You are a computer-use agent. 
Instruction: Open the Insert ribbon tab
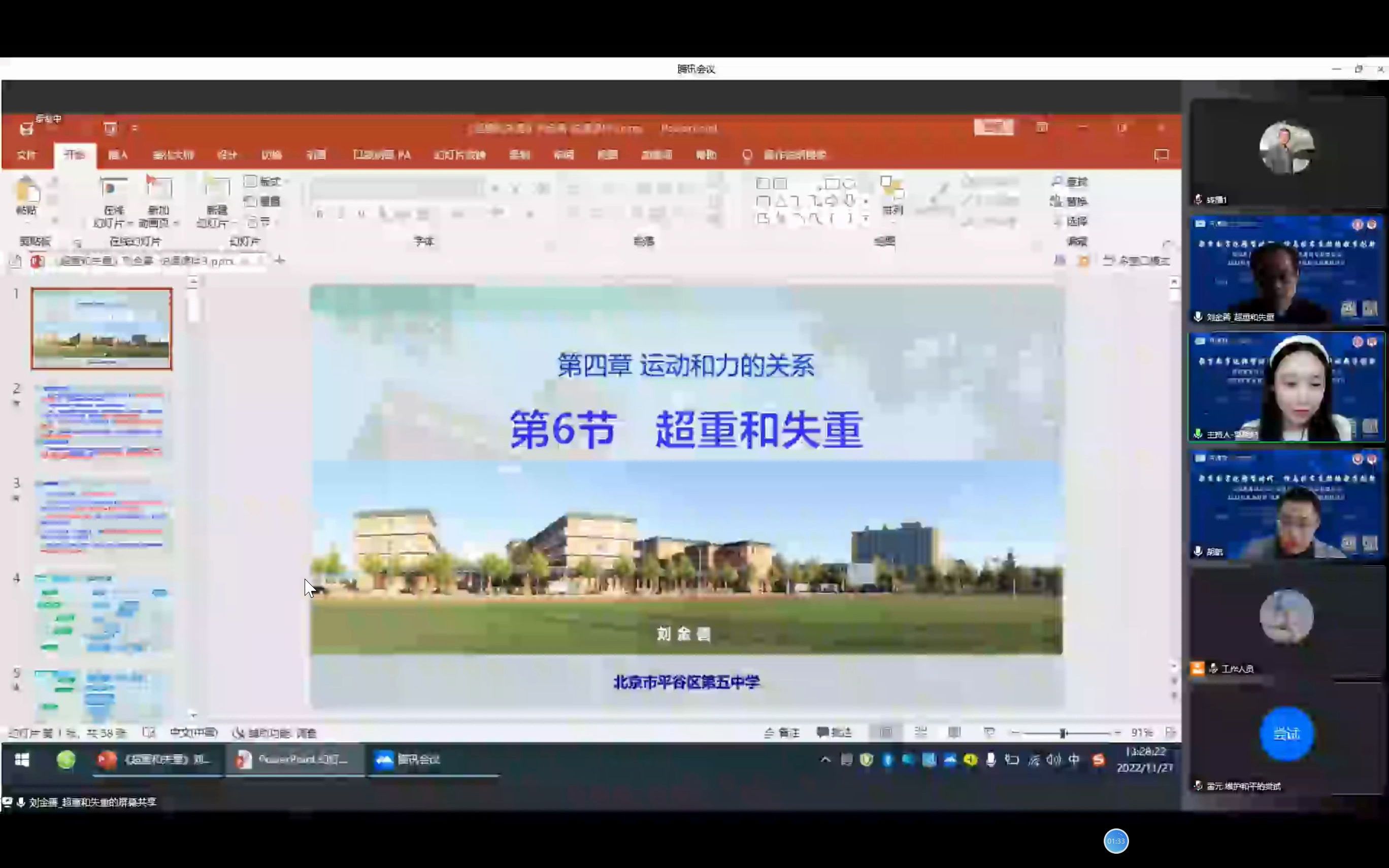point(118,155)
